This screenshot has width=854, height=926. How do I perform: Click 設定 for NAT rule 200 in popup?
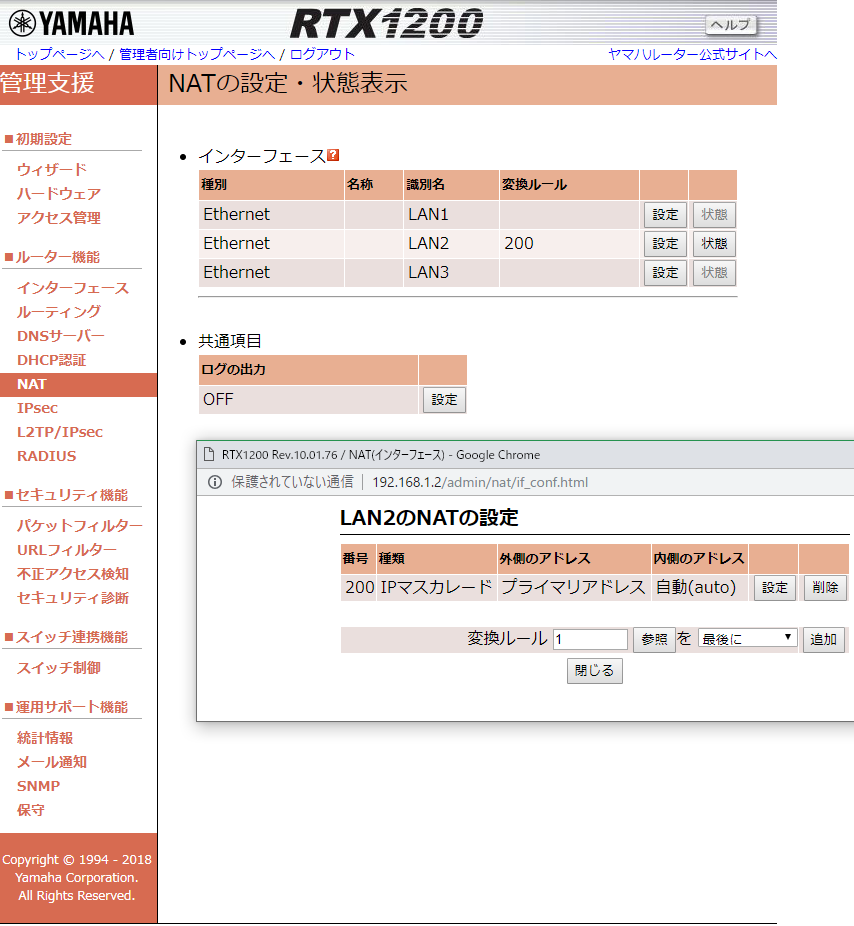(775, 588)
